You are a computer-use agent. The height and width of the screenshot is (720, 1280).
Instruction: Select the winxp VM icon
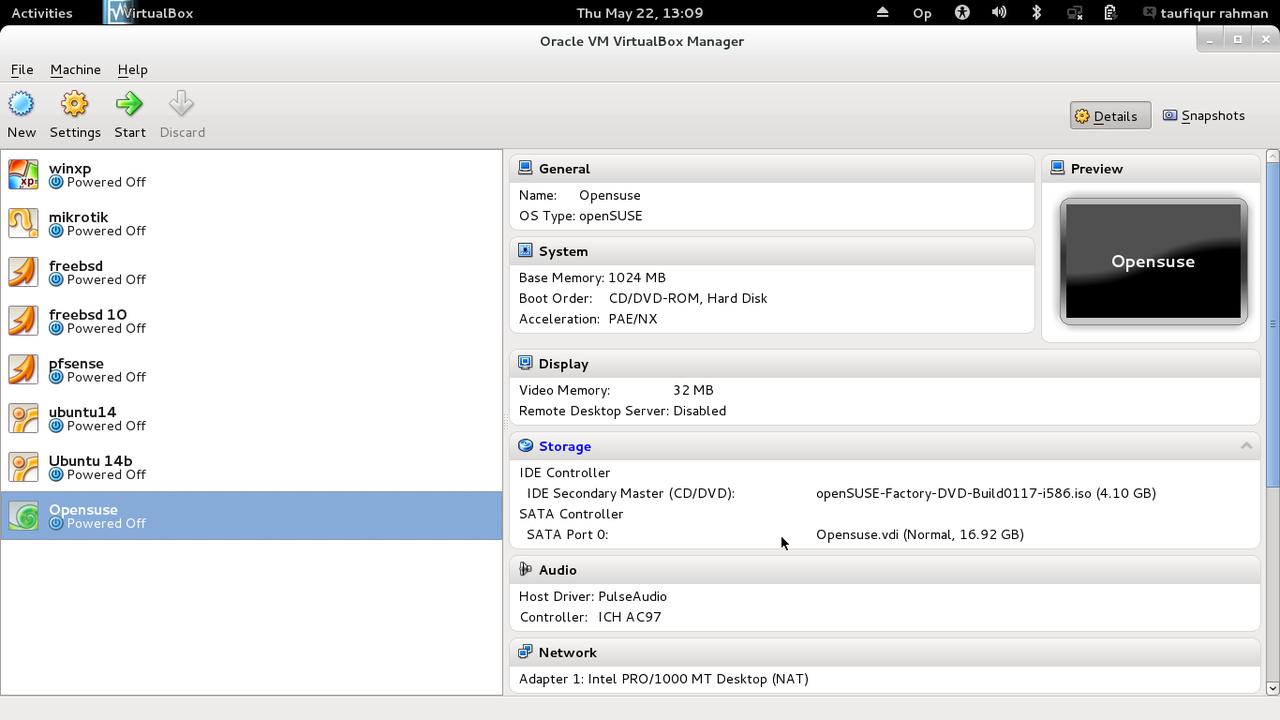pos(23,174)
